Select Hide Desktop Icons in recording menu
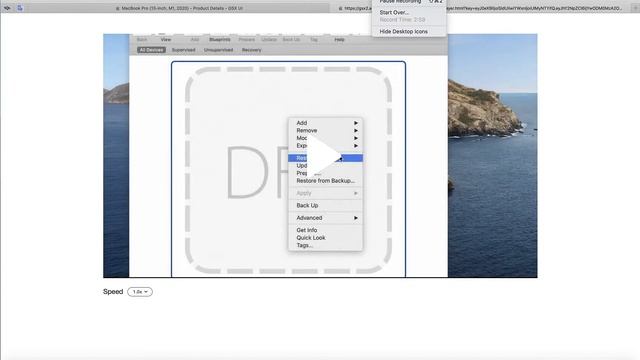The width and height of the screenshot is (640, 360). [404, 31]
